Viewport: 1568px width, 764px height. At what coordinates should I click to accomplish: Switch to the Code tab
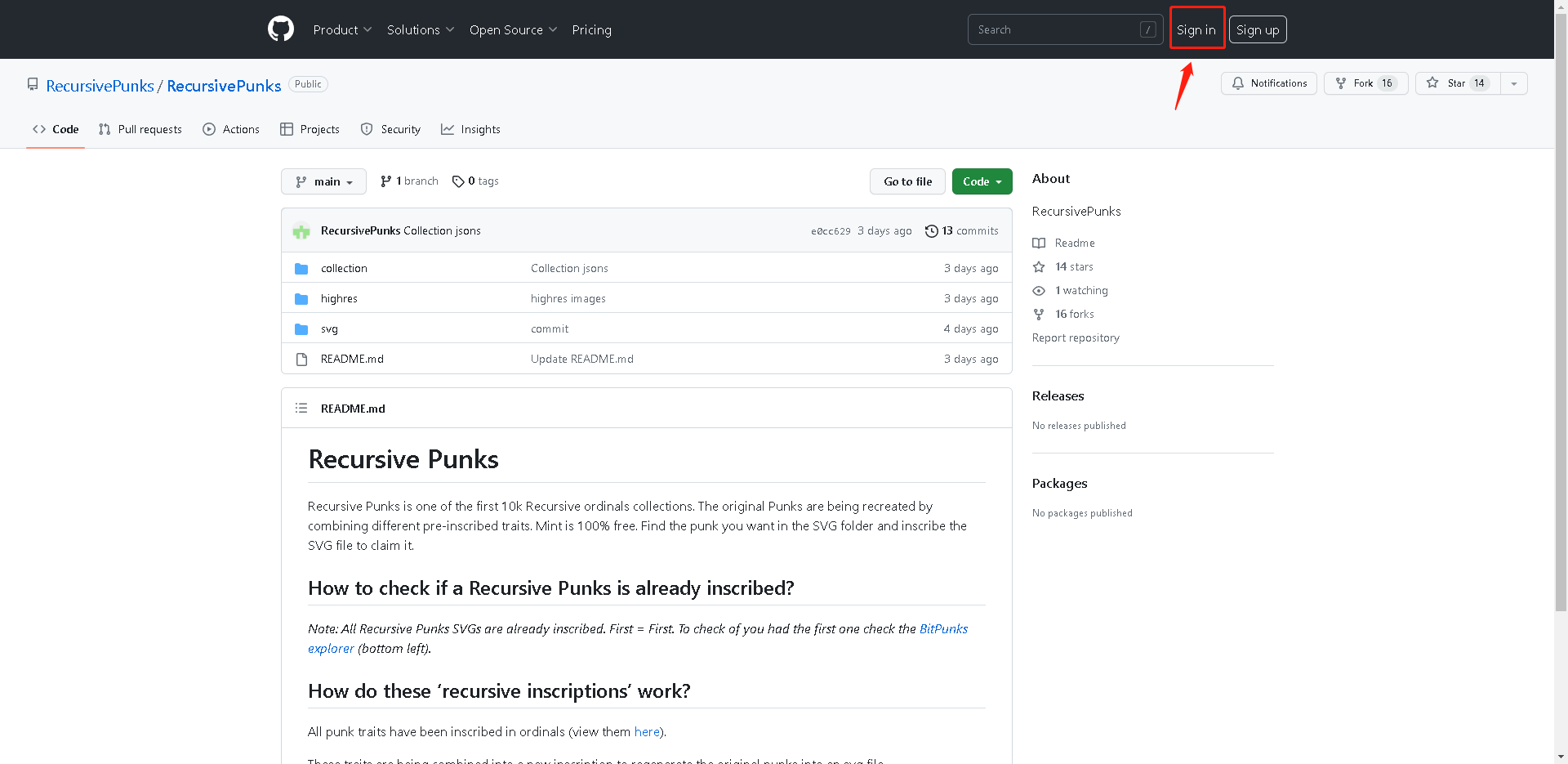(x=56, y=129)
